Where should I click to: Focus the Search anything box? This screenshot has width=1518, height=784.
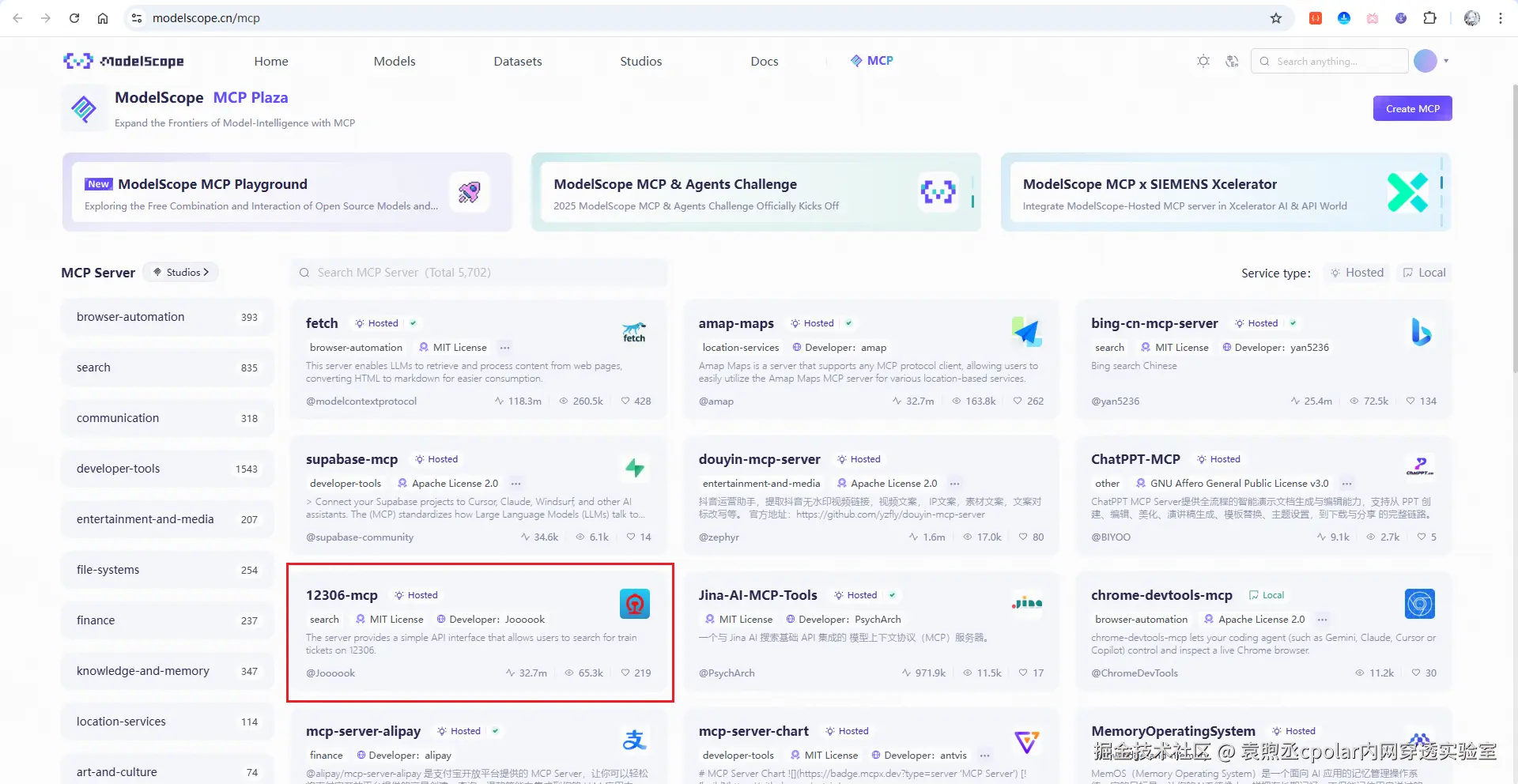coord(1330,61)
